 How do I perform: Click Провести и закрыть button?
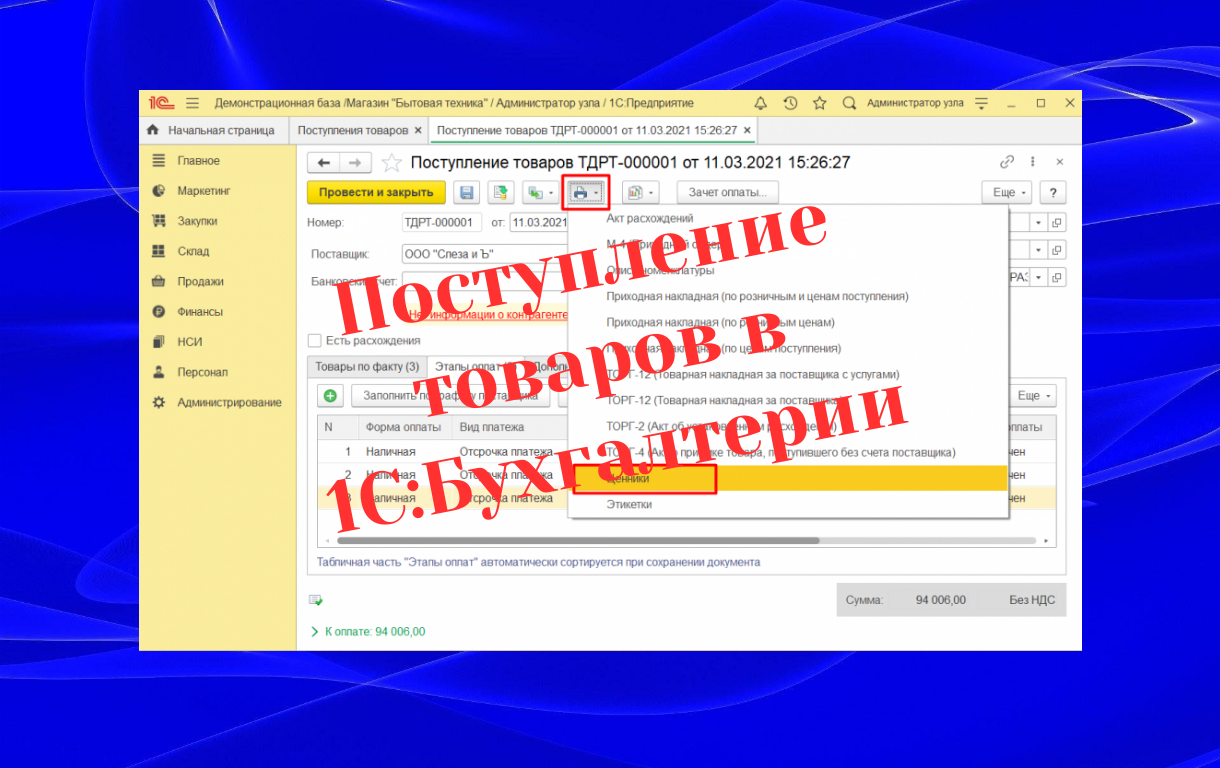[376, 192]
